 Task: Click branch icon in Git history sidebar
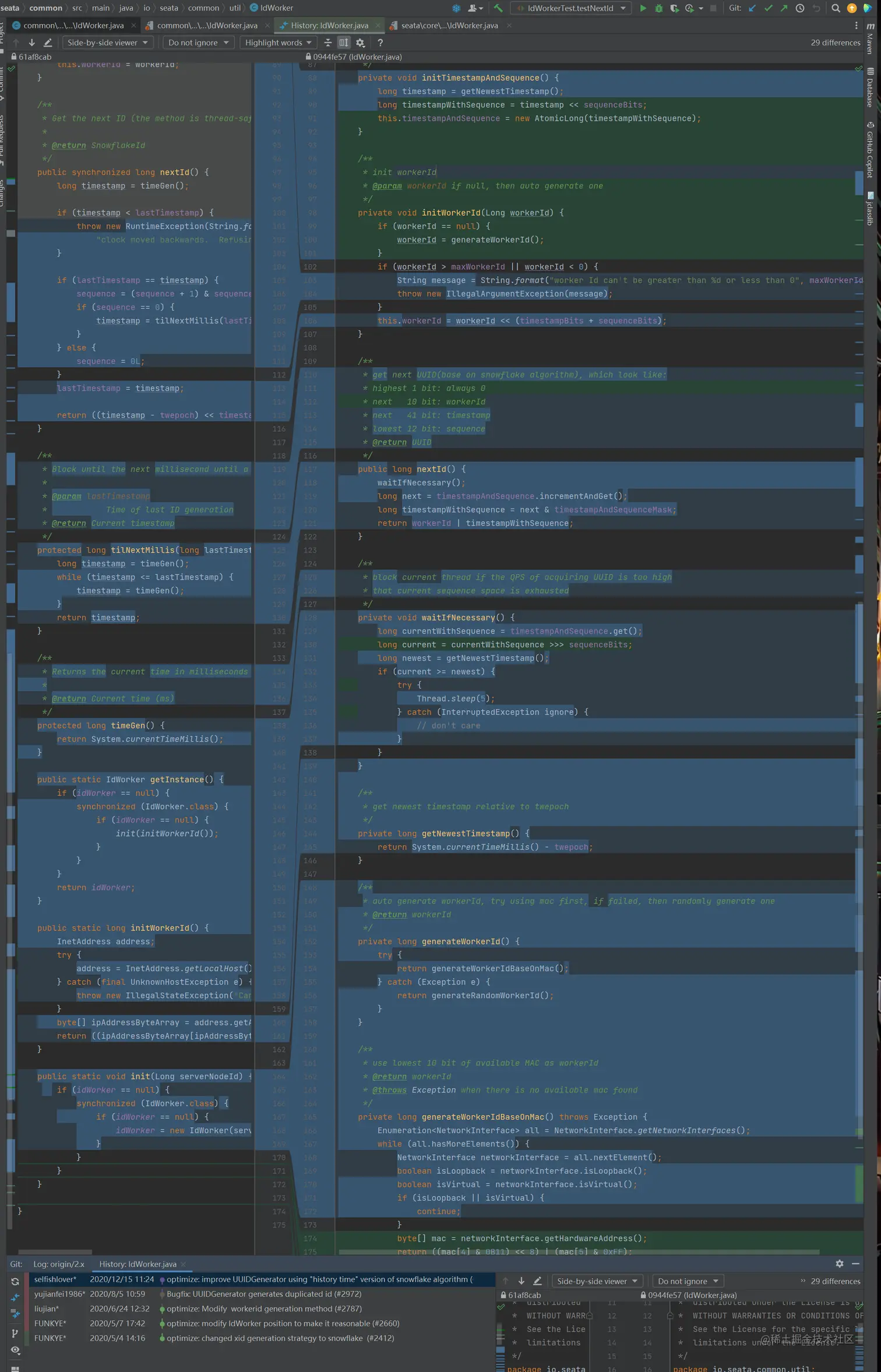tap(15, 1333)
